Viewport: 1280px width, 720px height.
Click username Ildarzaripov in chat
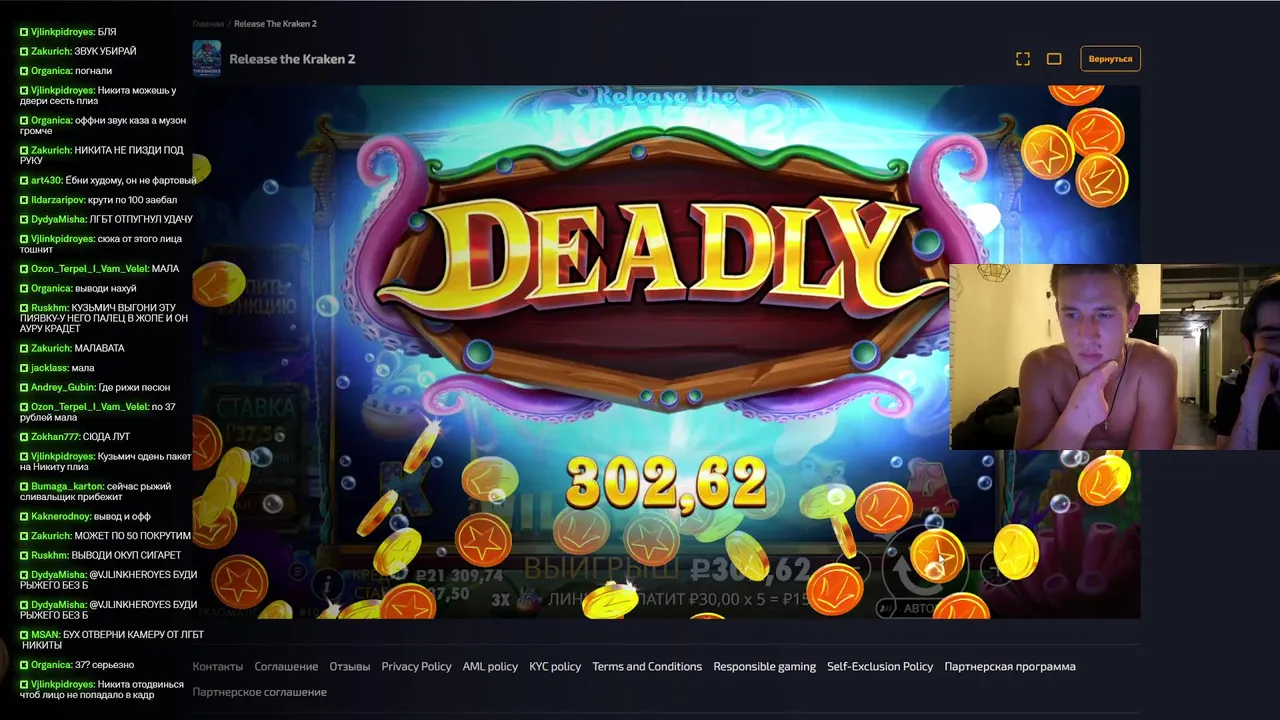57,200
